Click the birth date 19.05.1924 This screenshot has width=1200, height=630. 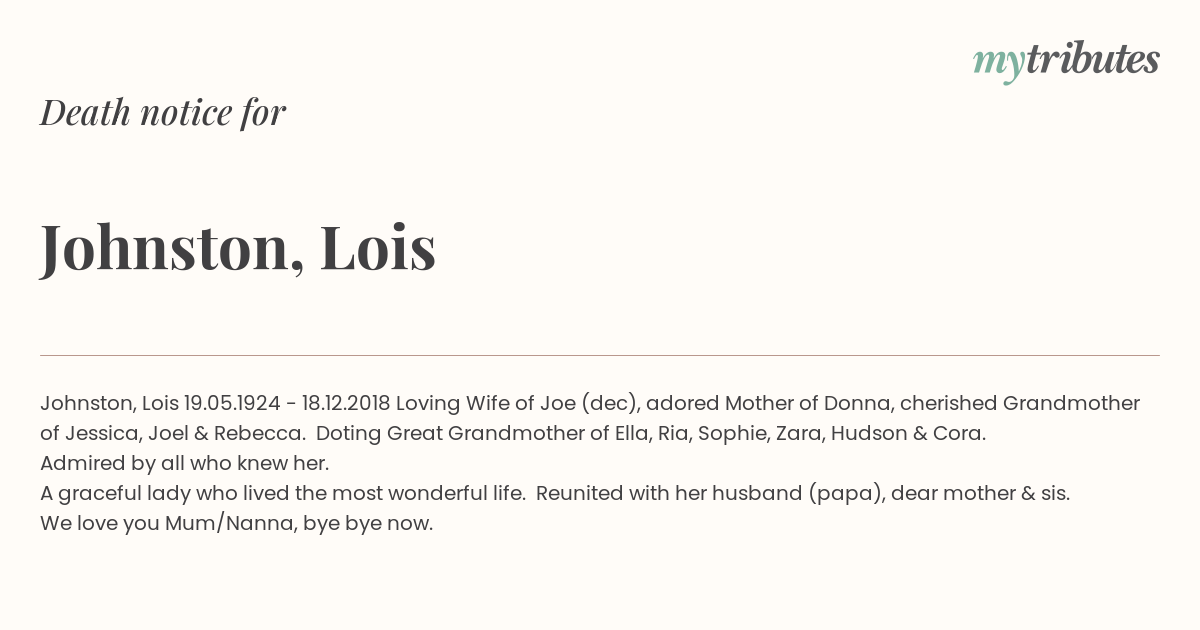(232, 403)
